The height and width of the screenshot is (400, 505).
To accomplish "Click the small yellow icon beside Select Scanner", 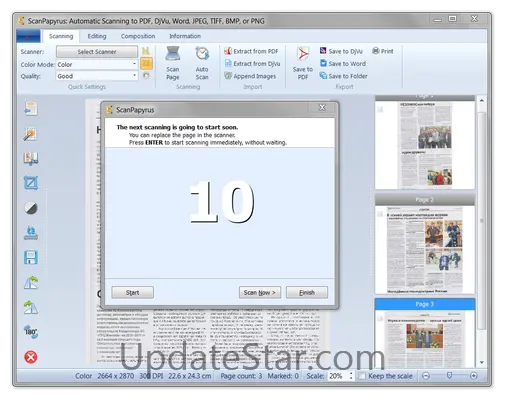I will pos(146,51).
